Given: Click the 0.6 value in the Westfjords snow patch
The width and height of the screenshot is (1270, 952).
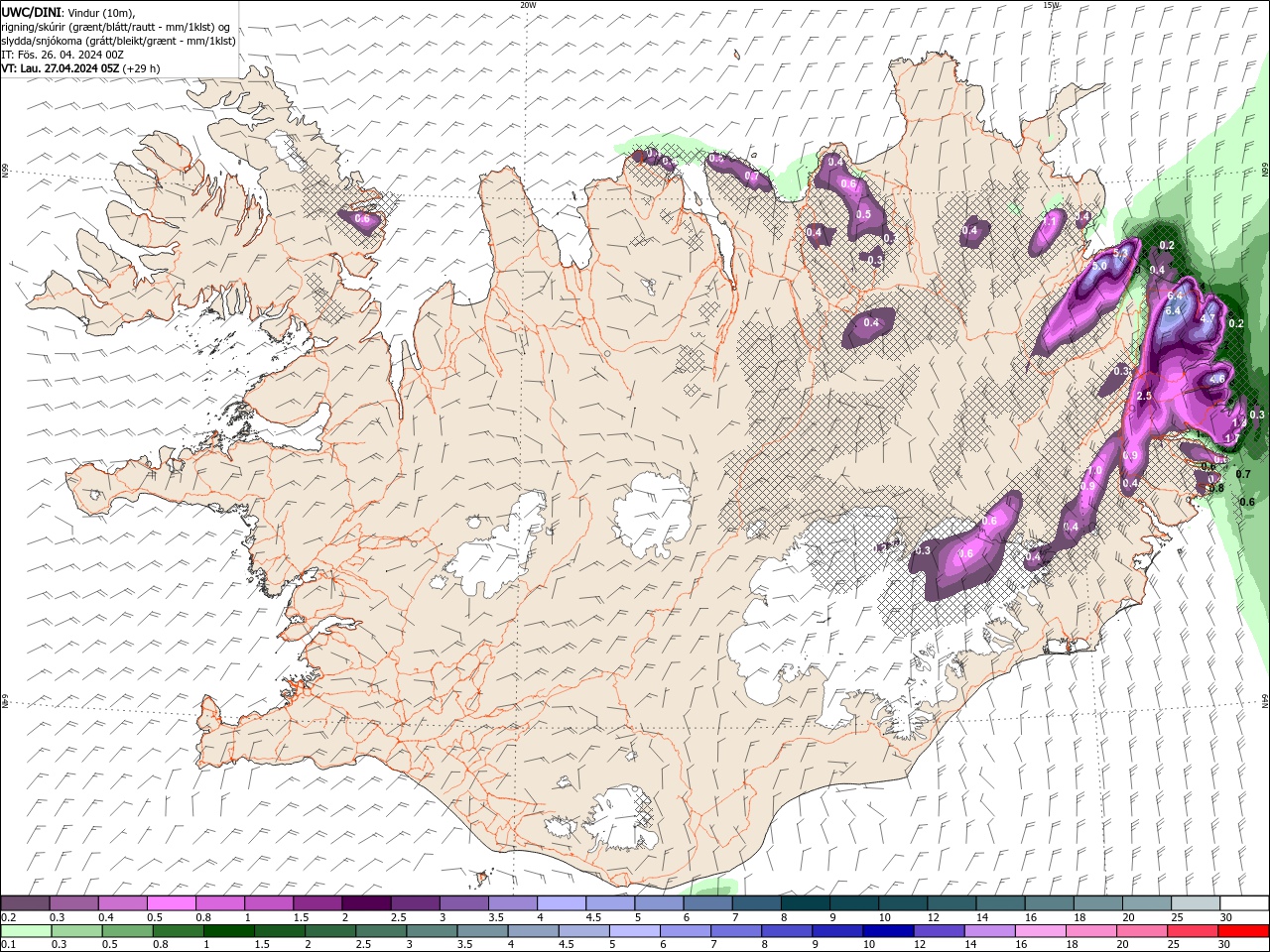Looking at the screenshot, I should click(x=362, y=218).
